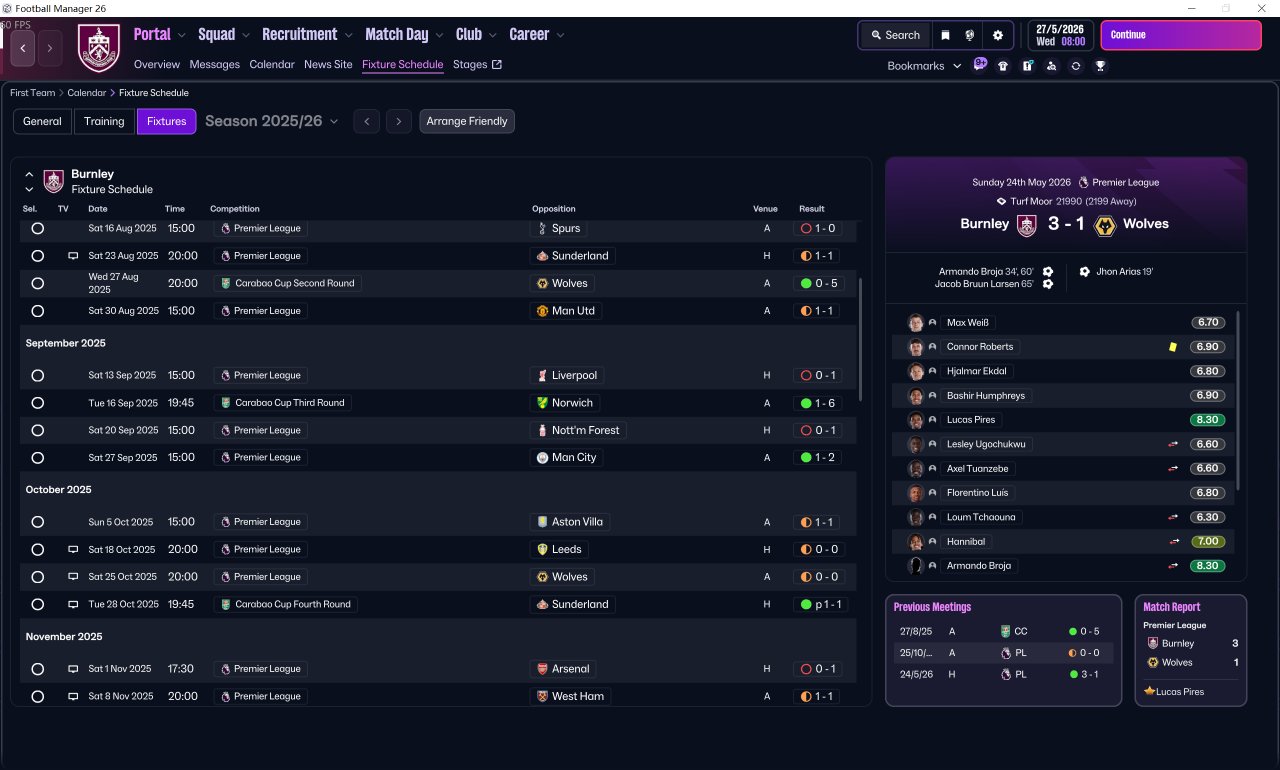Image resolution: width=1280 pixels, height=770 pixels.
Task: Go forward with the header forward arrow
Action: click(50, 47)
